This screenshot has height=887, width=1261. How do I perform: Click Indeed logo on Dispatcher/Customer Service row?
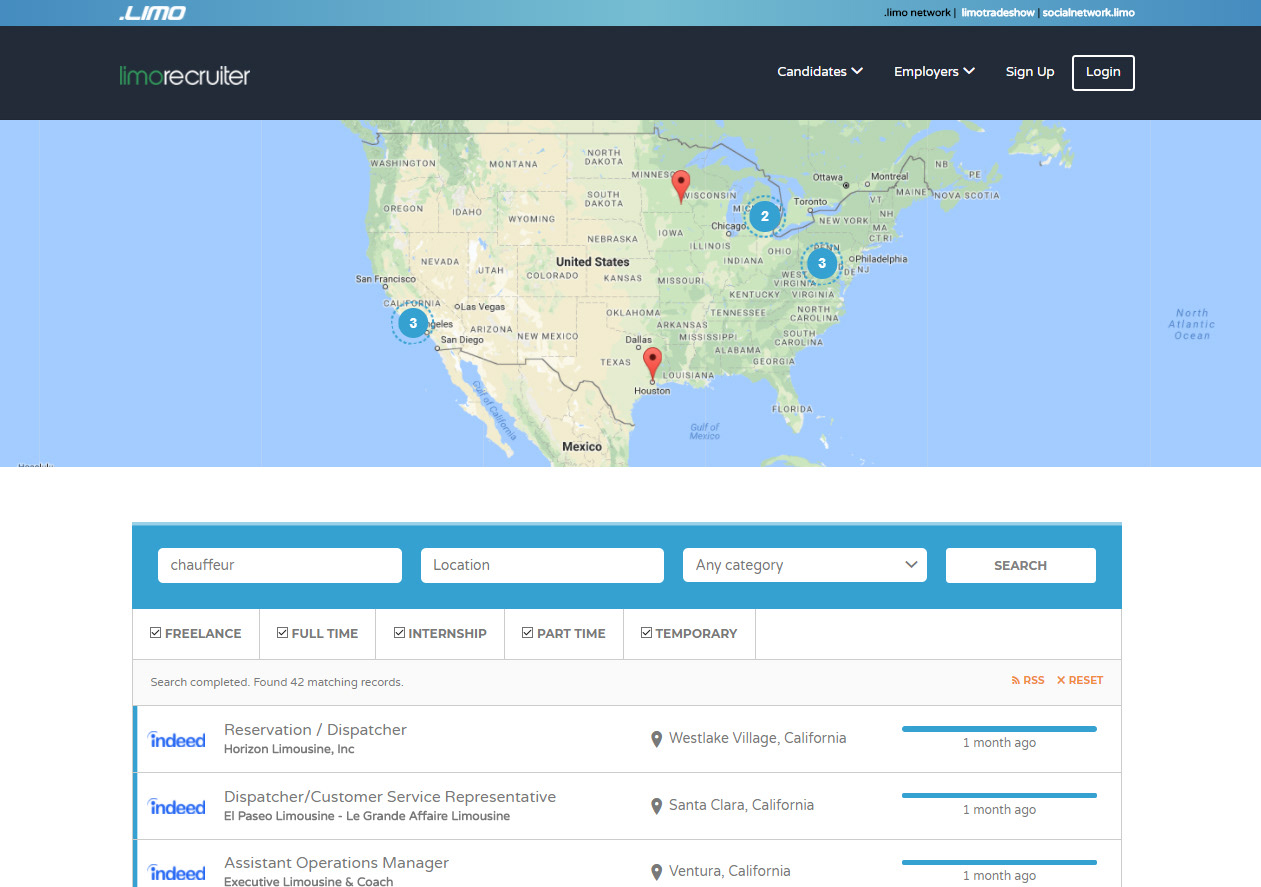(177, 806)
